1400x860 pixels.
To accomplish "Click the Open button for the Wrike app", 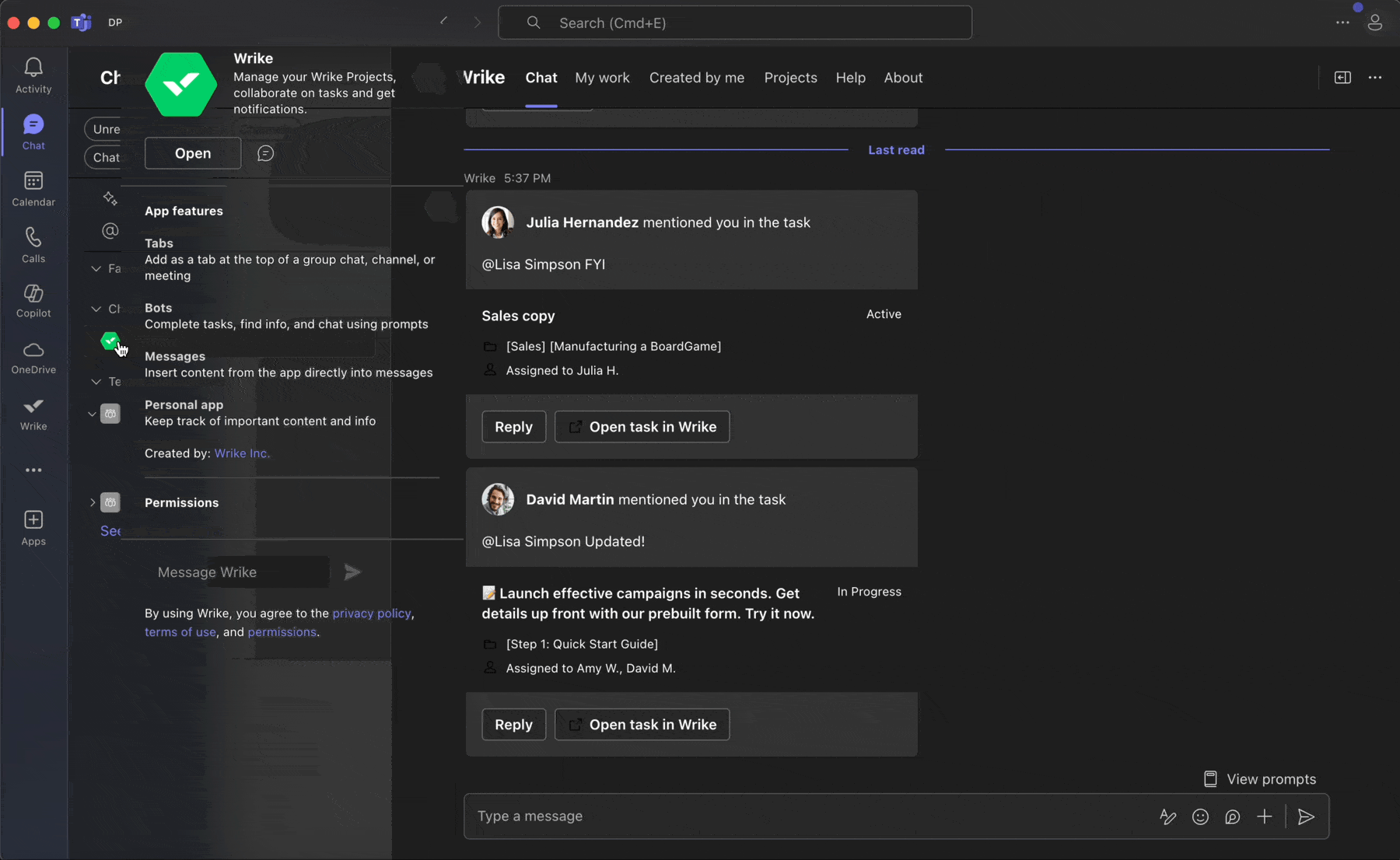I will (192, 152).
